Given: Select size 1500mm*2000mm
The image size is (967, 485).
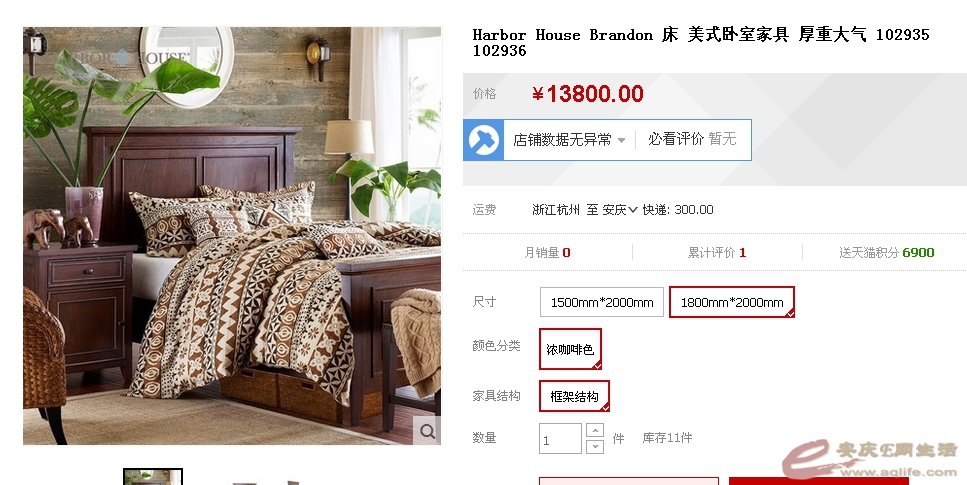Looking at the screenshot, I should point(601,302).
